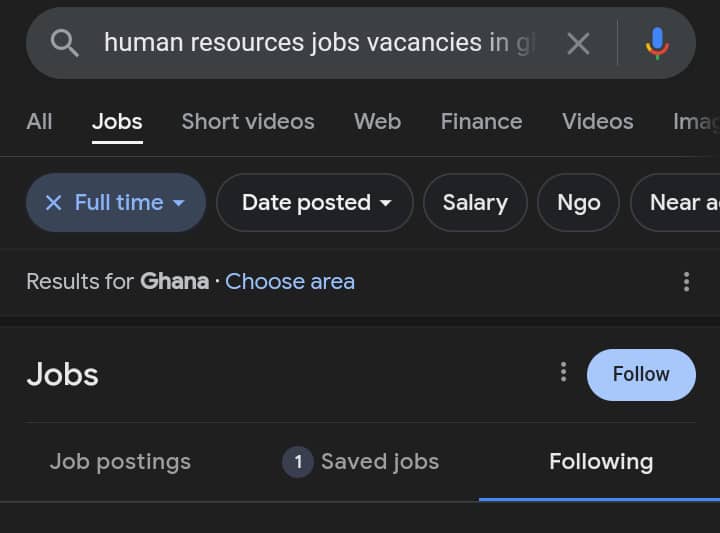Select the Job postings tab
This screenshot has width=720, height=533.
tap(120, 462)
